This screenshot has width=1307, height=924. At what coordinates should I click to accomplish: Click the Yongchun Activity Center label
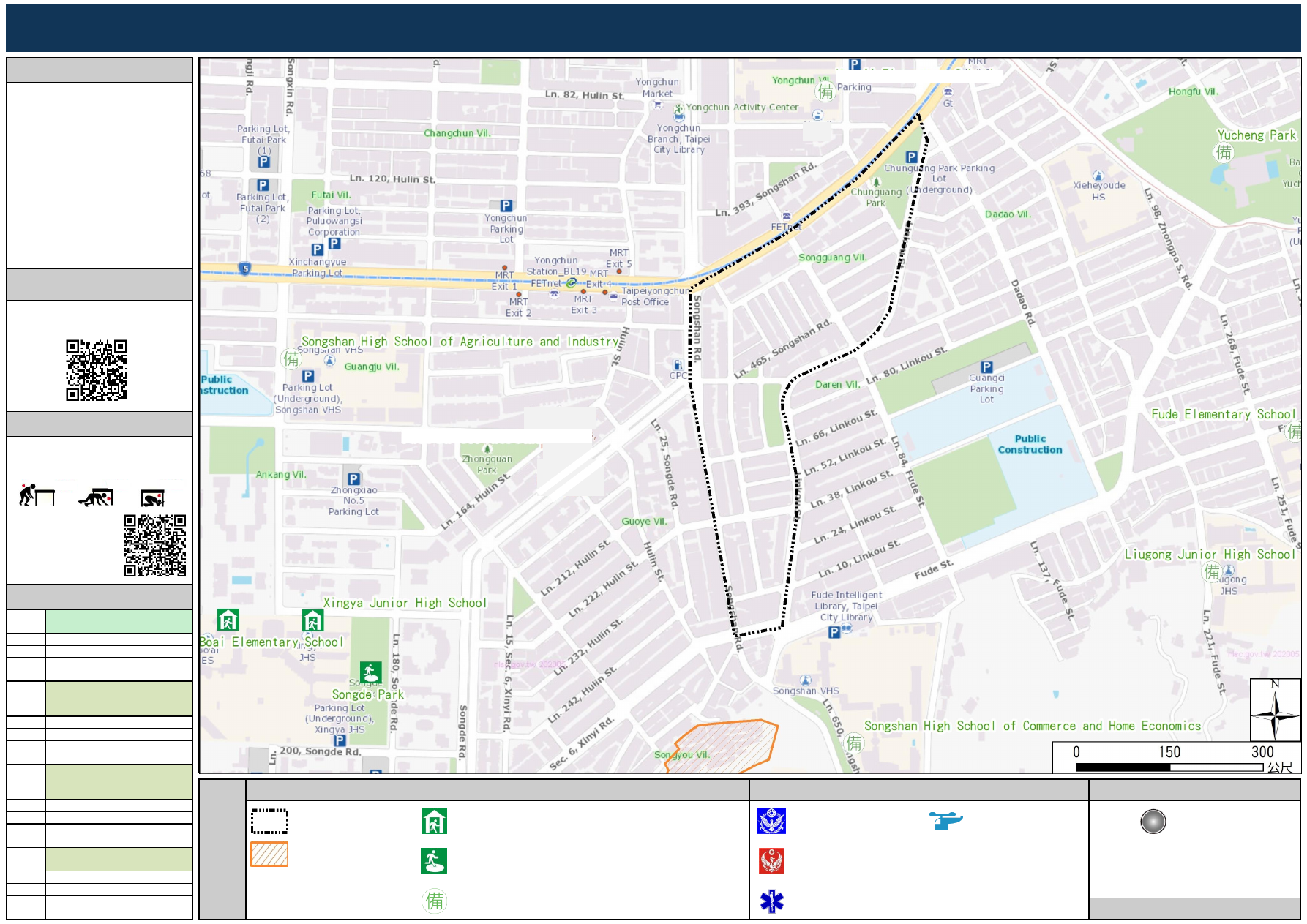pos(742,107)
